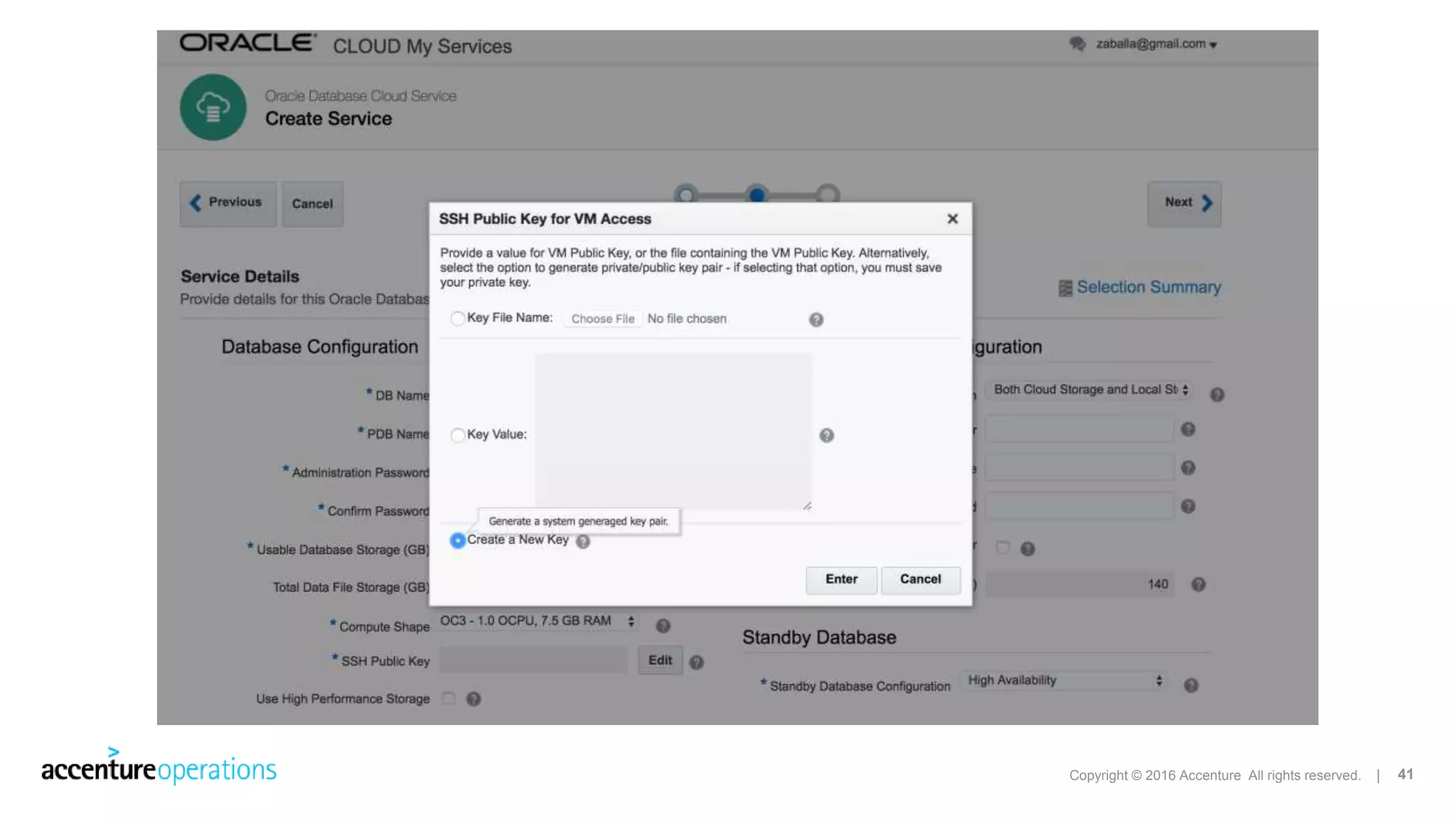Screen dimensions: 1456x819
Task: Click help icon for Standby Database Configuration
Action: pyautogui.click(x=1191, y=685)
